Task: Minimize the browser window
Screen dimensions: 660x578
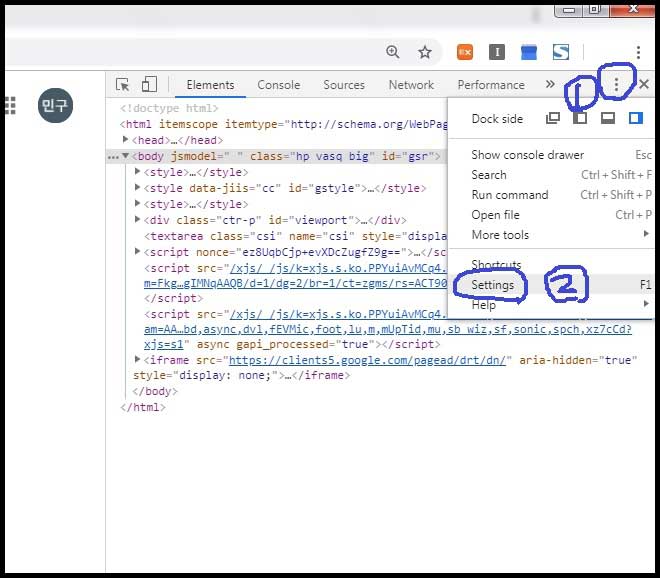Action: point(569,10)
